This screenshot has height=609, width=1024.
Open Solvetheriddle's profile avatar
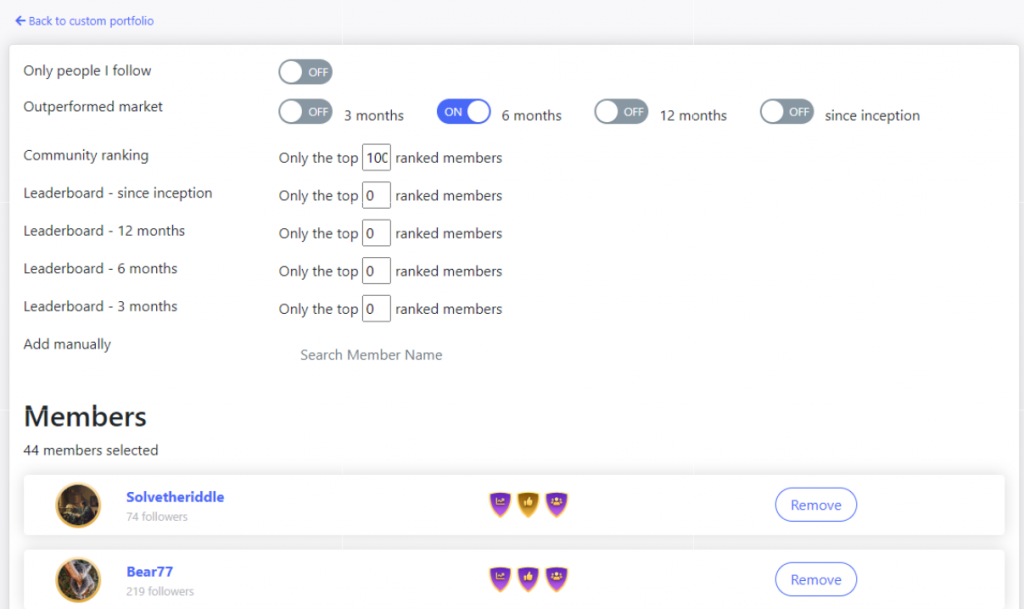[x=78, y=505]
